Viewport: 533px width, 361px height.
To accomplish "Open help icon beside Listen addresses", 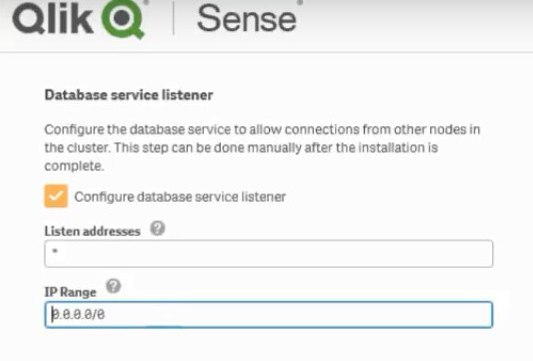I will pyautogui.click(x=158, y=228).
